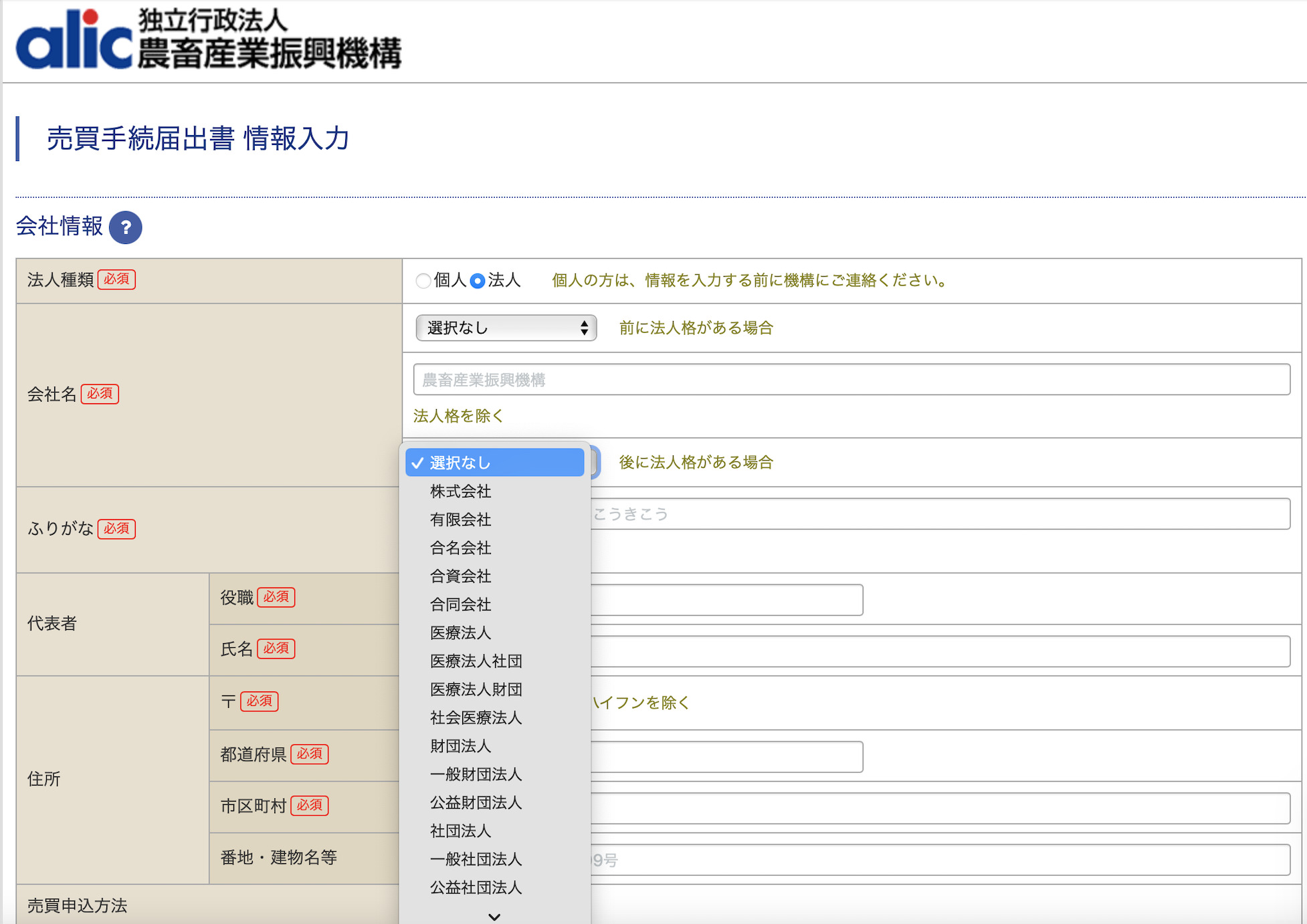Click the 後に法人格がある場合 note
1307x924 pixels.
point(696,462)
